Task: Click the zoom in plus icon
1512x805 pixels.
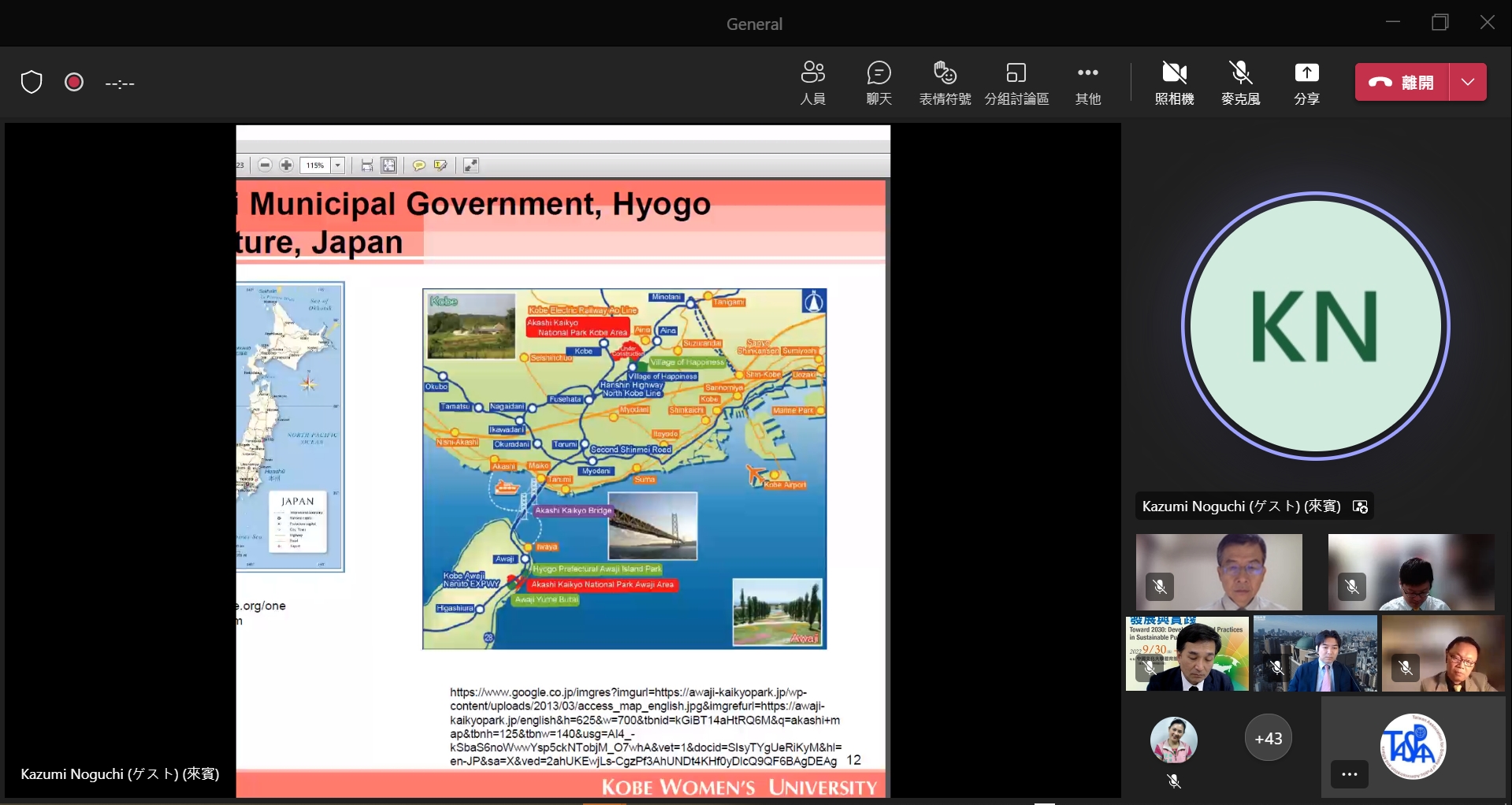Action: (287, 165)
